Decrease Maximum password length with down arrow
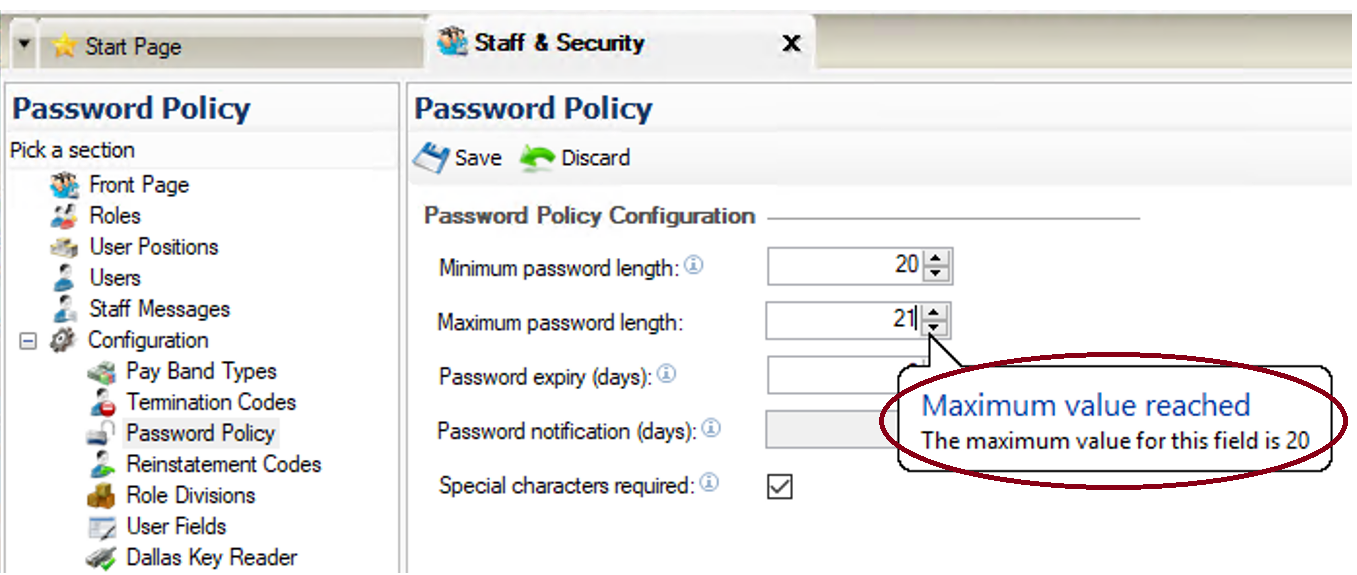 pos(935,328)
